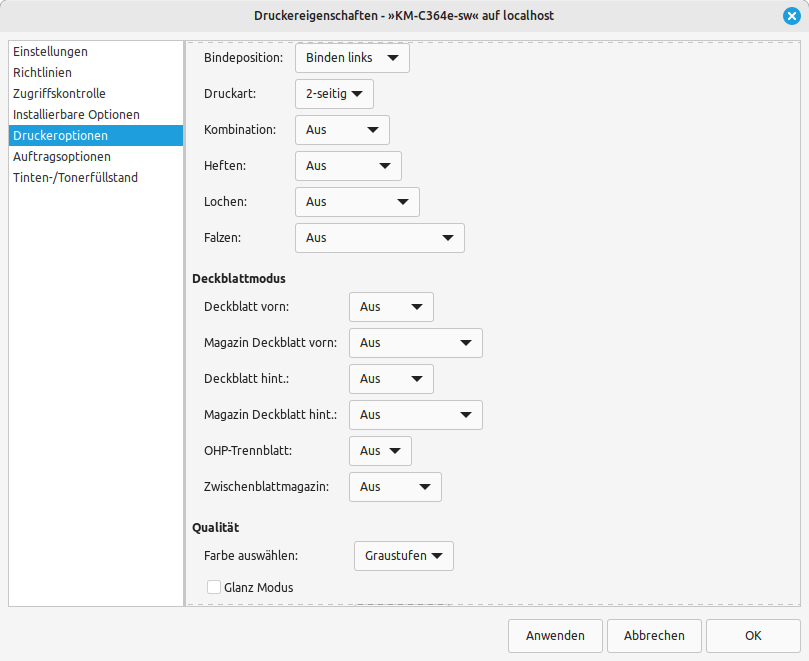Open the Lochen options list
Screen dimensions: 809x661
(357, 202)
